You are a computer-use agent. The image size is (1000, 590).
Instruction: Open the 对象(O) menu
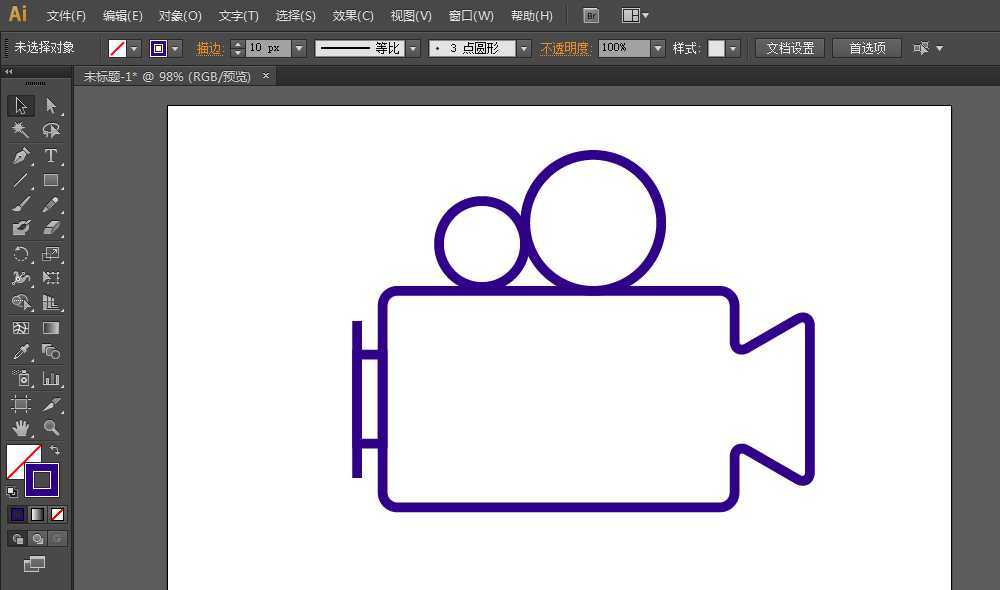[180, 16]
